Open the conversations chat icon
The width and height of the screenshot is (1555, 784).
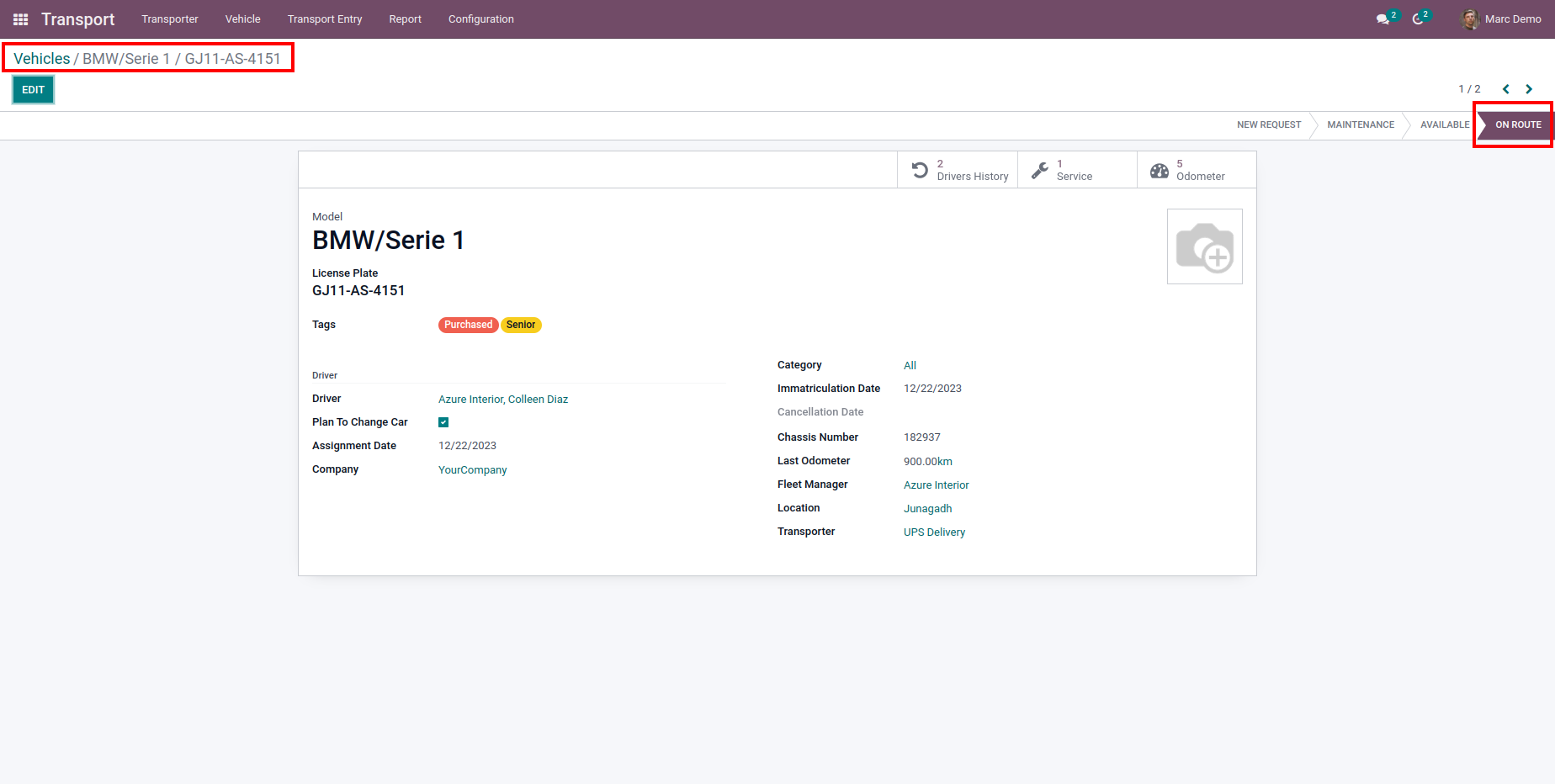(1383, 19)
